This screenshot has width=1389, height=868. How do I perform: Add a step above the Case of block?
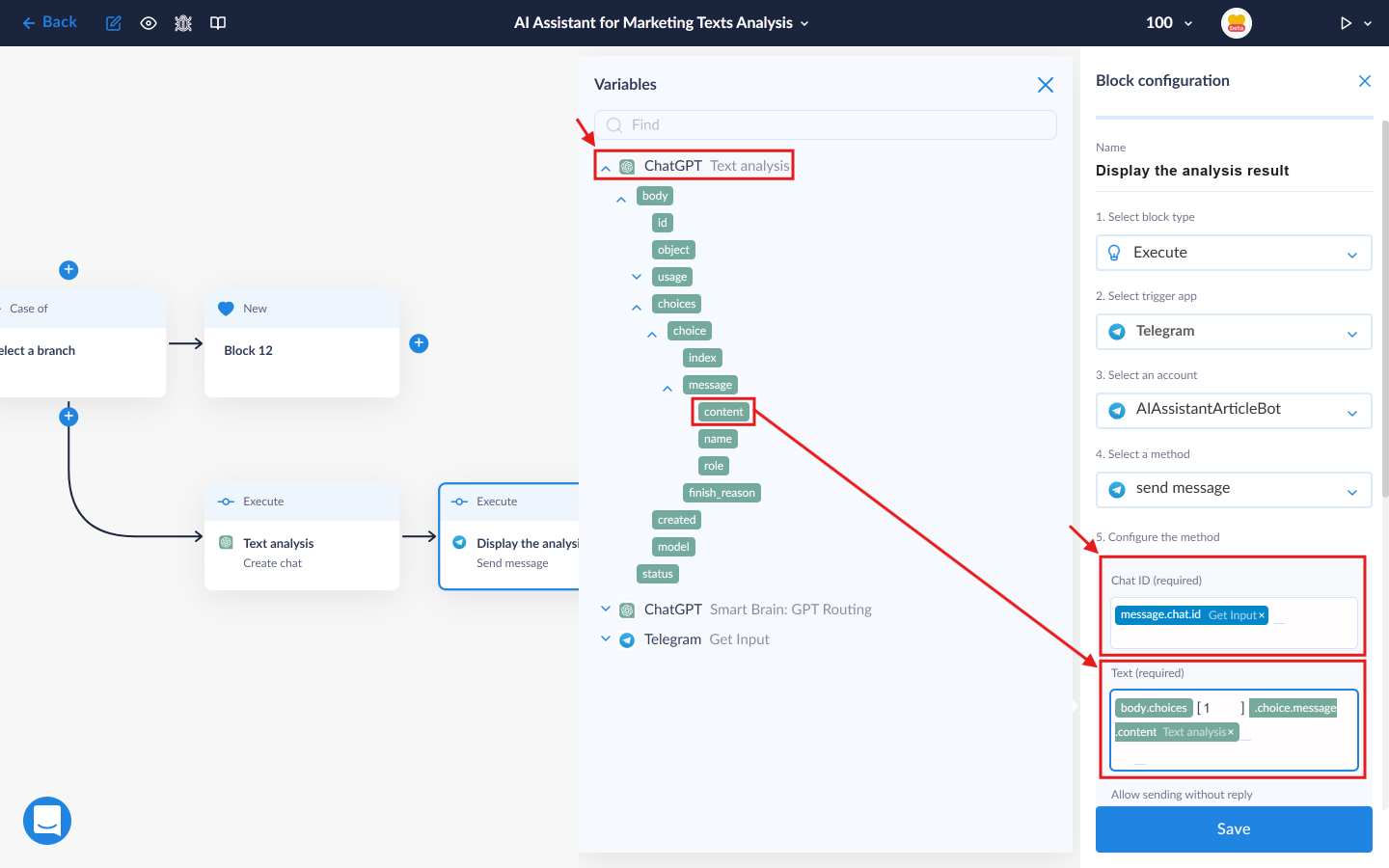68,270
